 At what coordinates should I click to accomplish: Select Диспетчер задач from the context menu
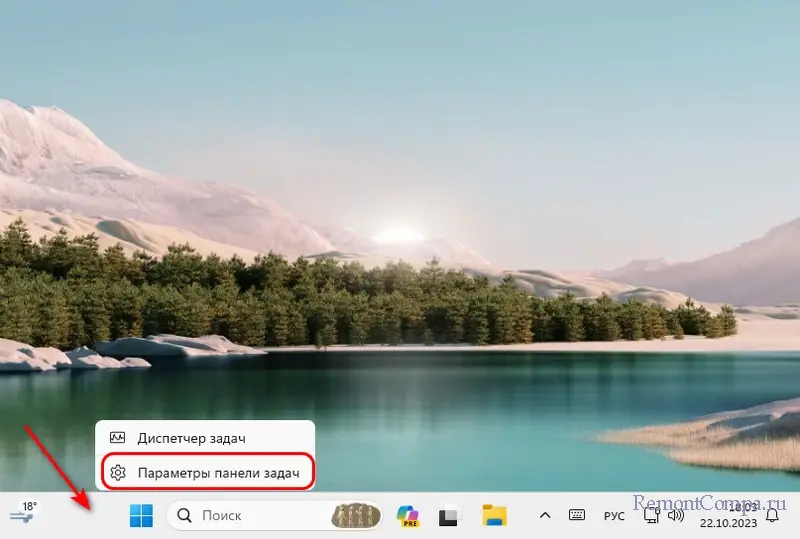pyautogui.click(x=191, y=438)
